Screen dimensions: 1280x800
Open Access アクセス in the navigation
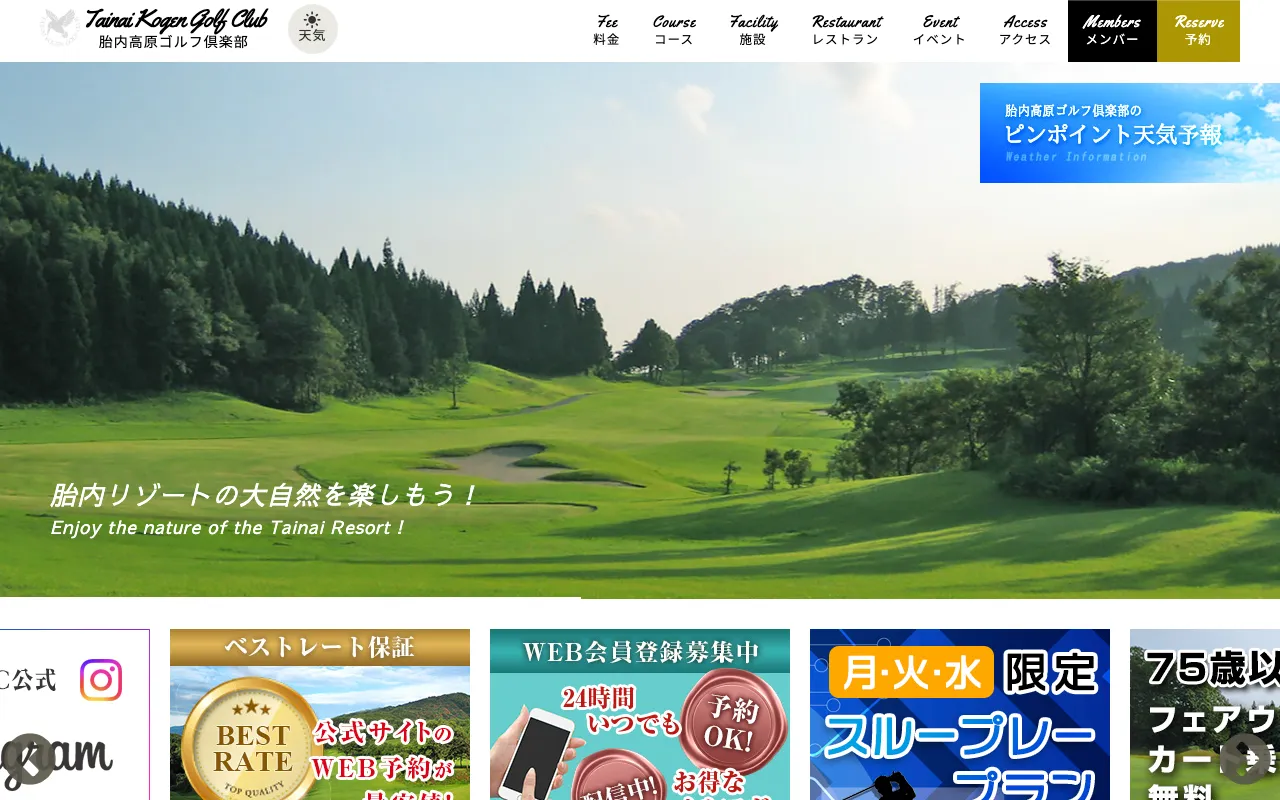pos(1025,31)
